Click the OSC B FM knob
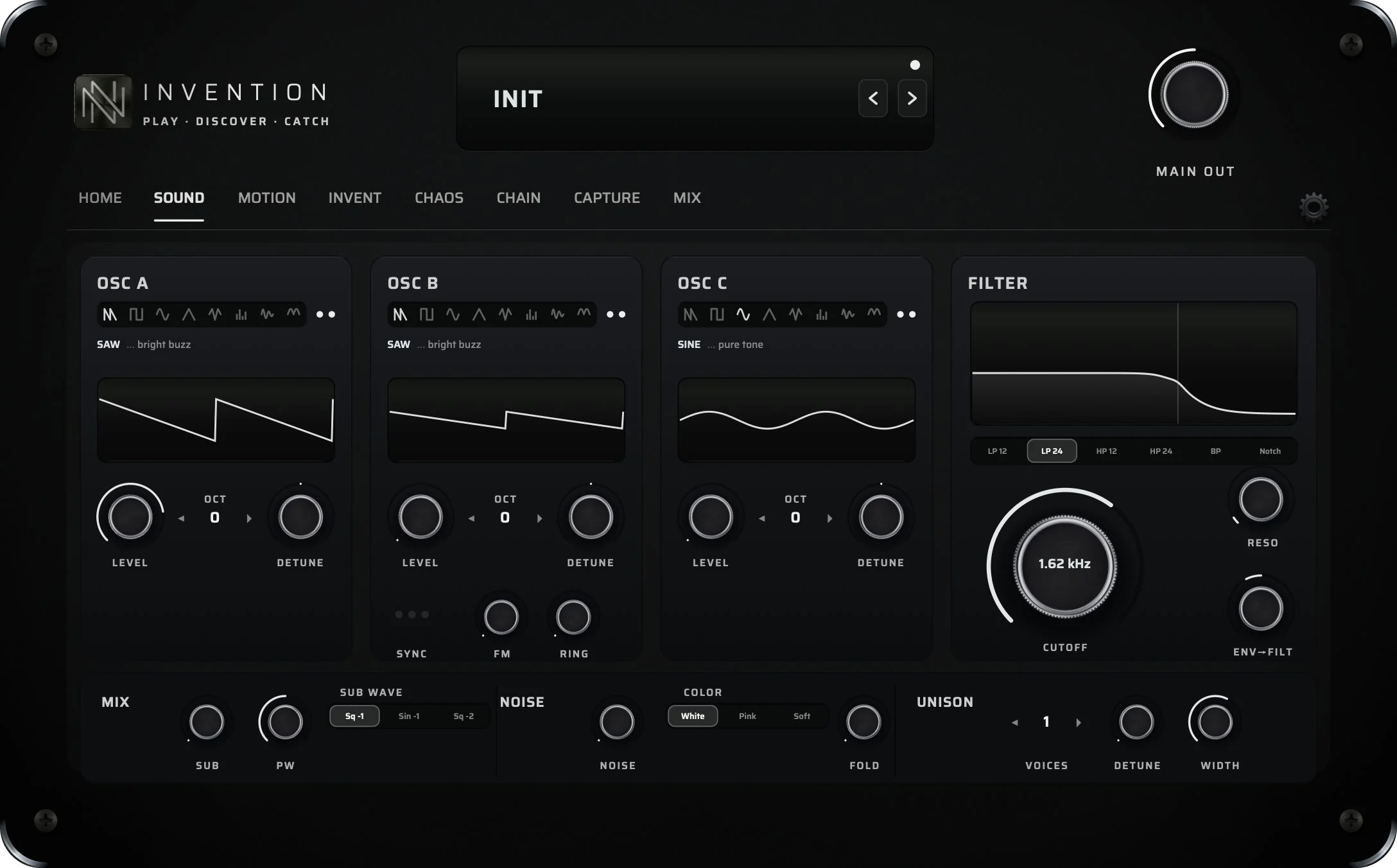This screenshot has height=868, width=1397. click(501, 617)
